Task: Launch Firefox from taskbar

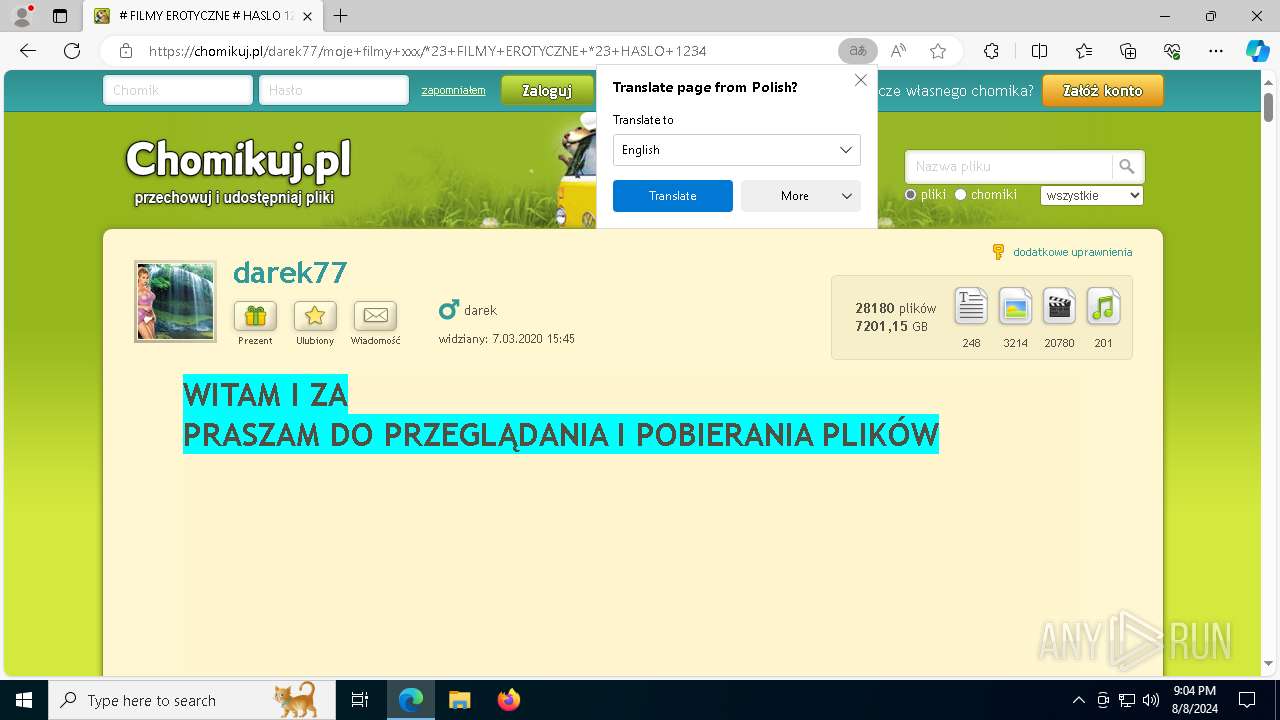Action: (x=509, y=700)
